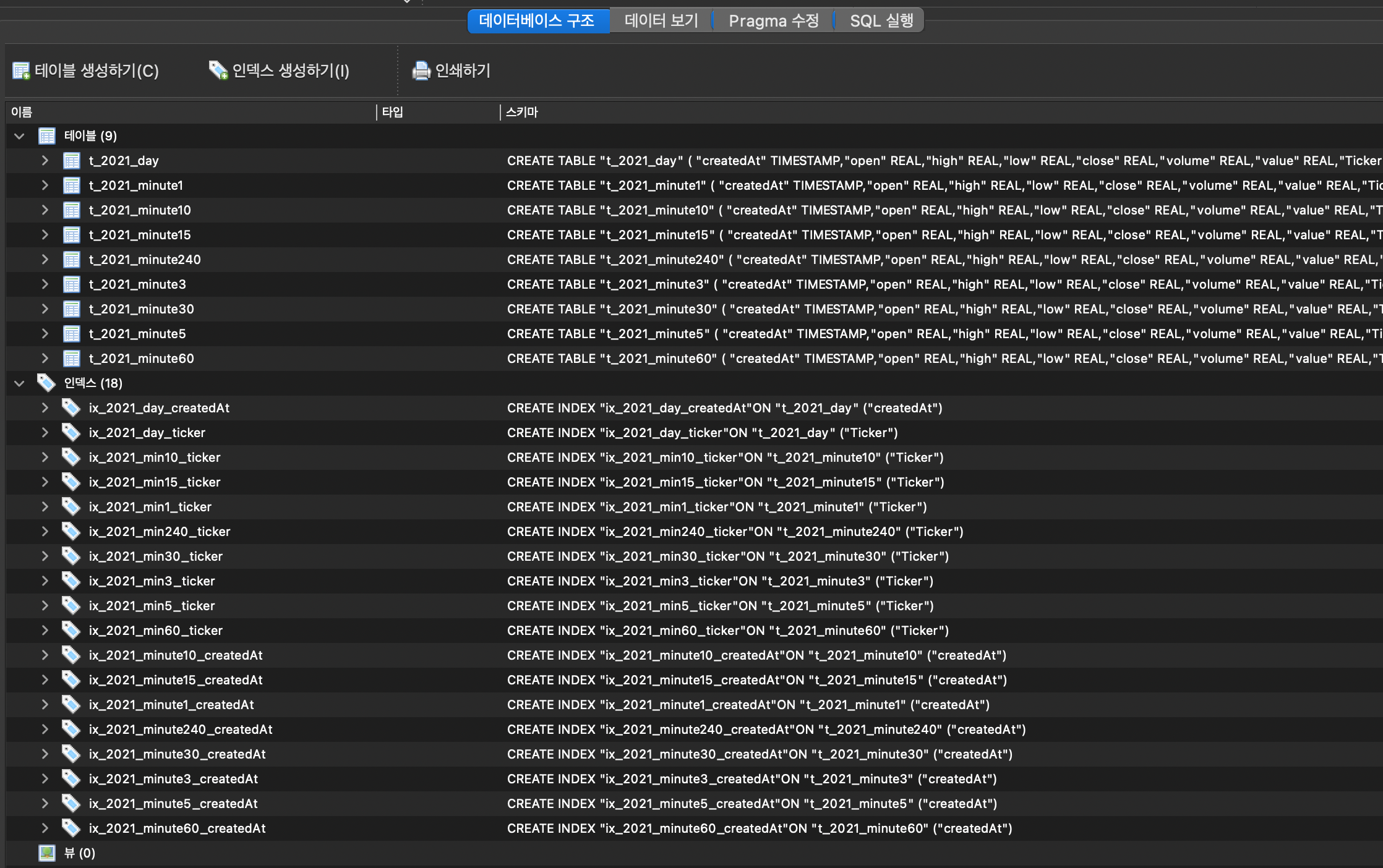The image size is (1383, 868).
Task: Expand the t_2021_minute1 table columns
Action: (x=45, y=185)
